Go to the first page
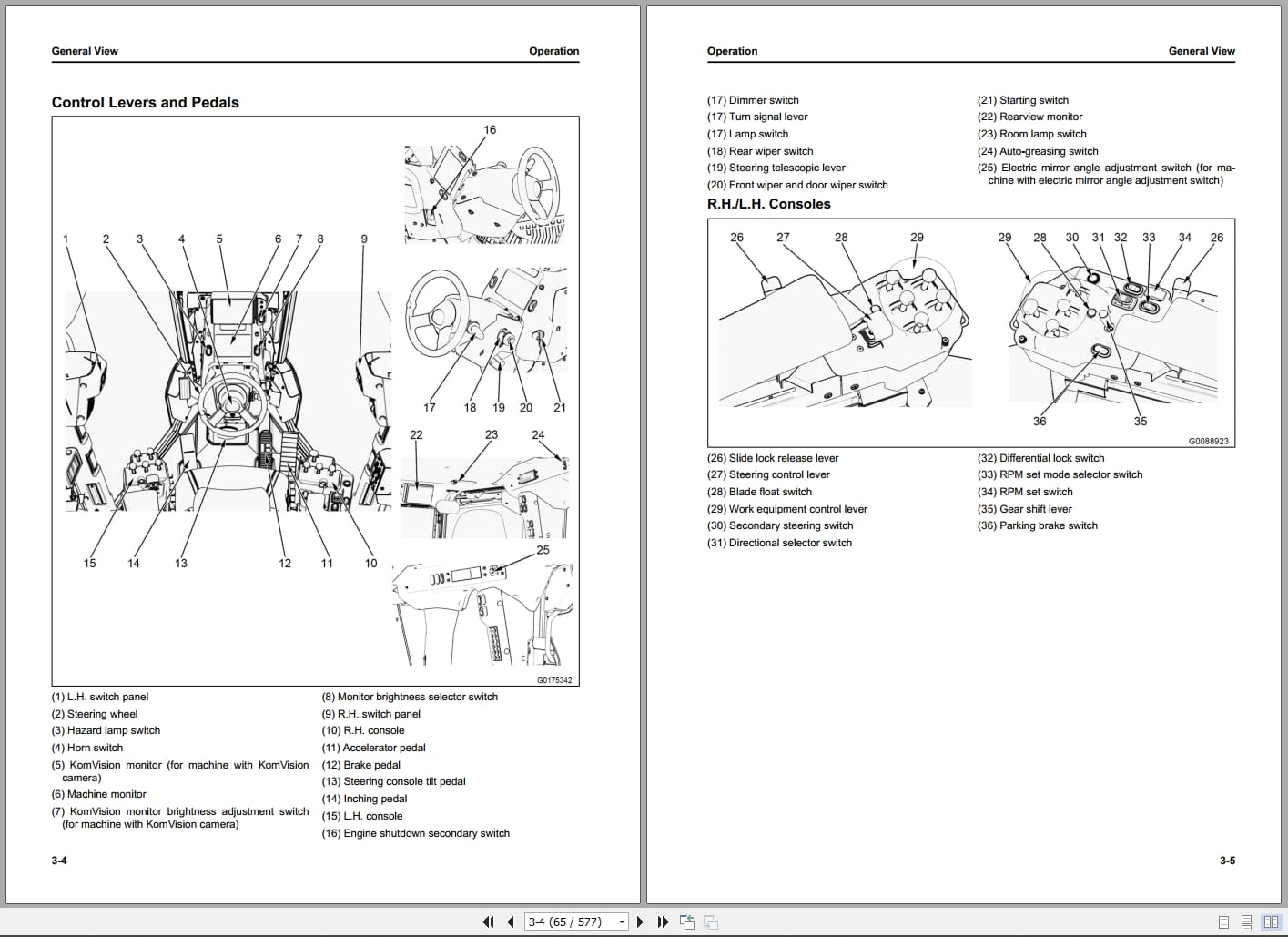Image resolution: width=1288 pixels, height=937 pixels. tap(488, 922)
